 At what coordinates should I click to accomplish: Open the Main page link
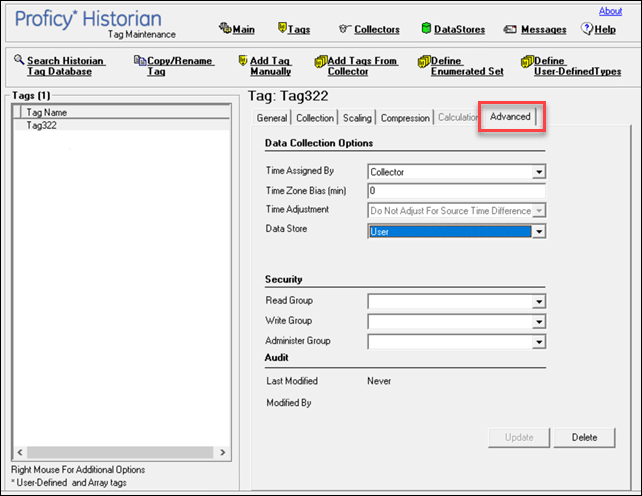tap(244, 29)
